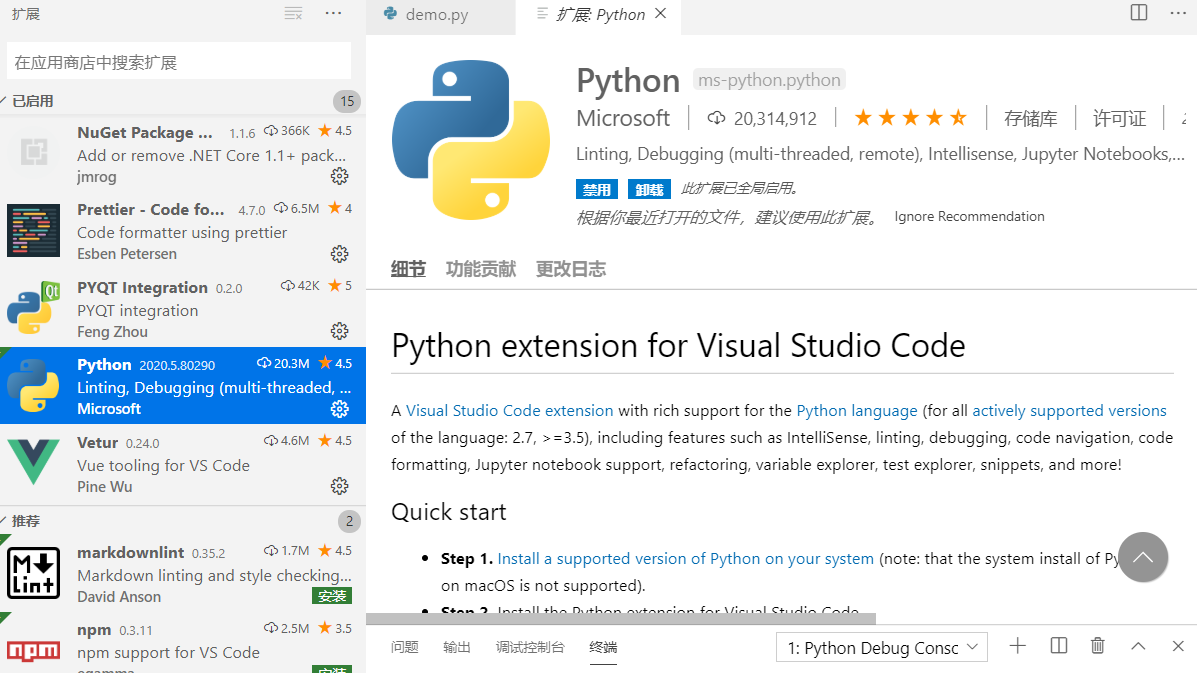
Task: Open the Install a supported version of Python link
Action: [x=686, y=559]
